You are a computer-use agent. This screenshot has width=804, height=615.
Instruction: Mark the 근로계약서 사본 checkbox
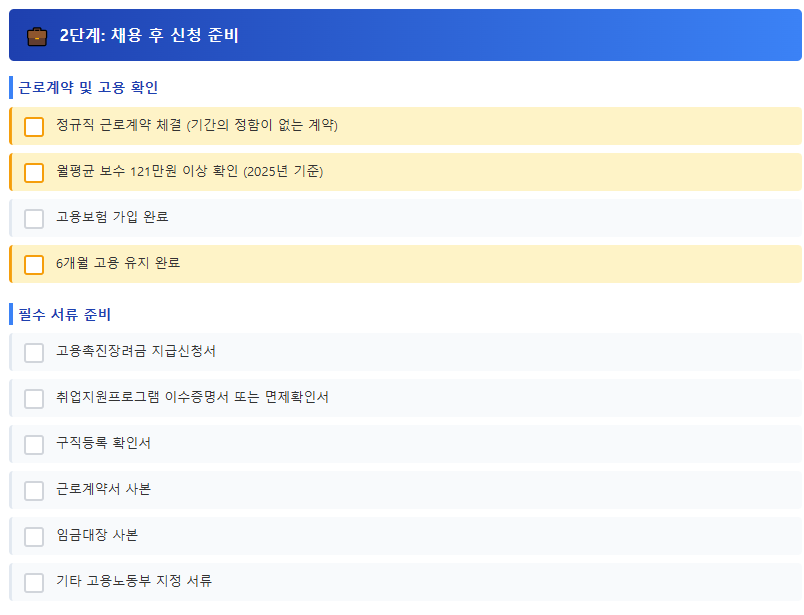tap(34, 491)
